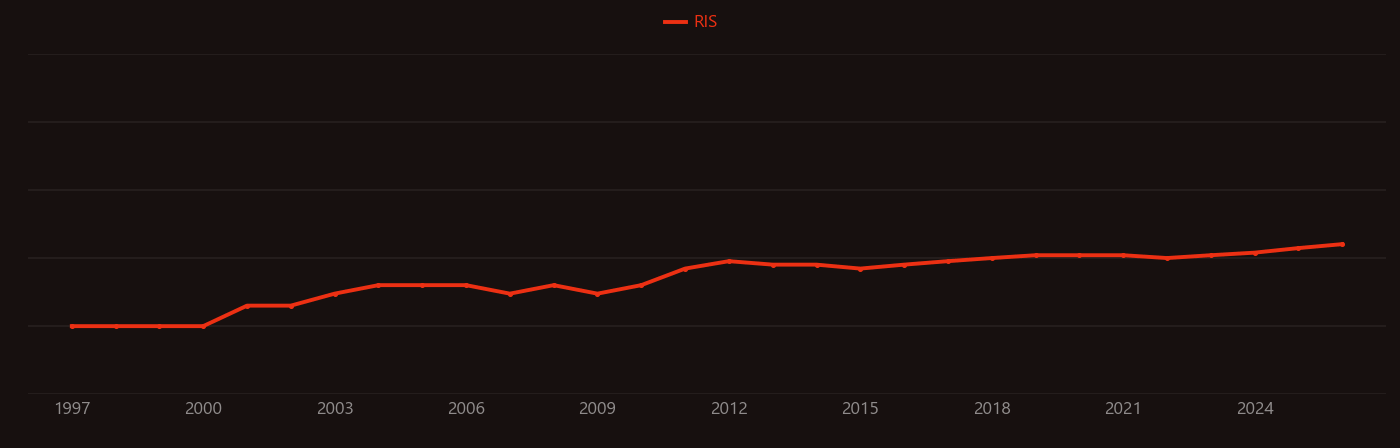This screenshot has height=448, width=1400.
Task: Click RIS data point above 2018
Action: 992,258
